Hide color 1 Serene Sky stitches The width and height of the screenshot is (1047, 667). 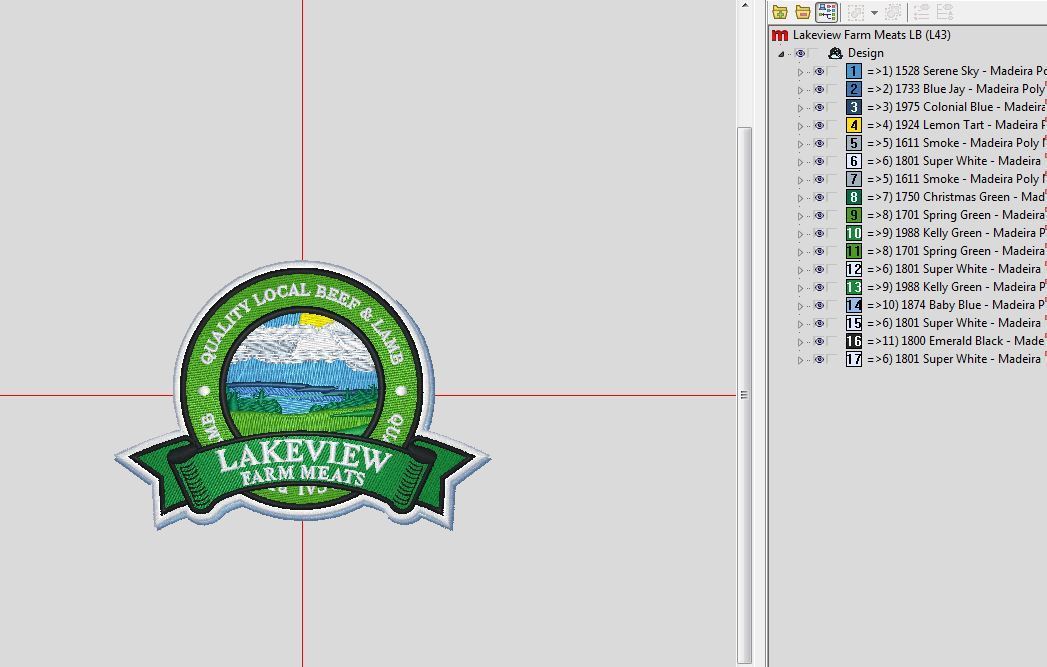point(819,71)
